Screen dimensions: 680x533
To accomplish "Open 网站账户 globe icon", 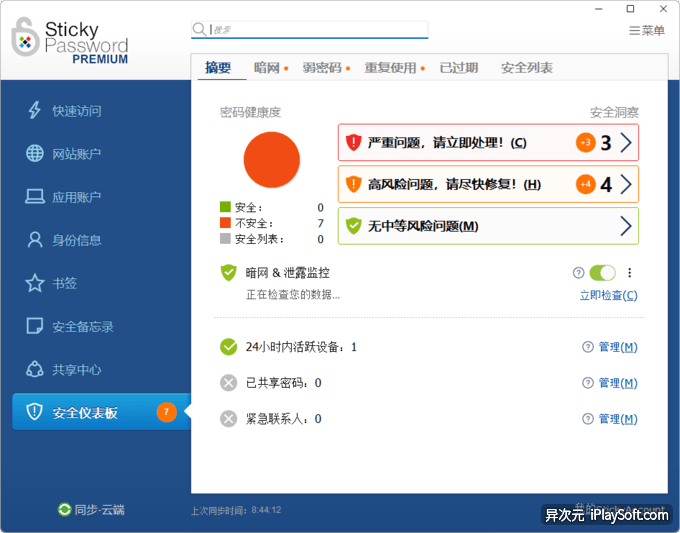I will coord(35,153).
